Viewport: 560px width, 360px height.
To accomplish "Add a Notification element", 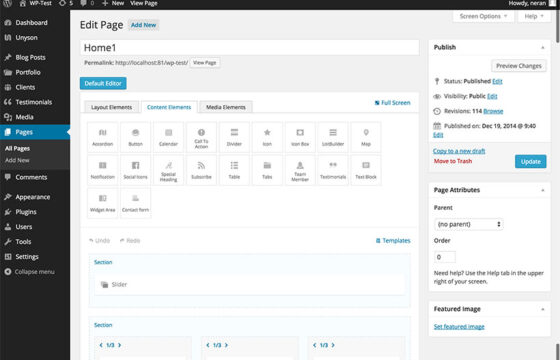I will point(102,170).
